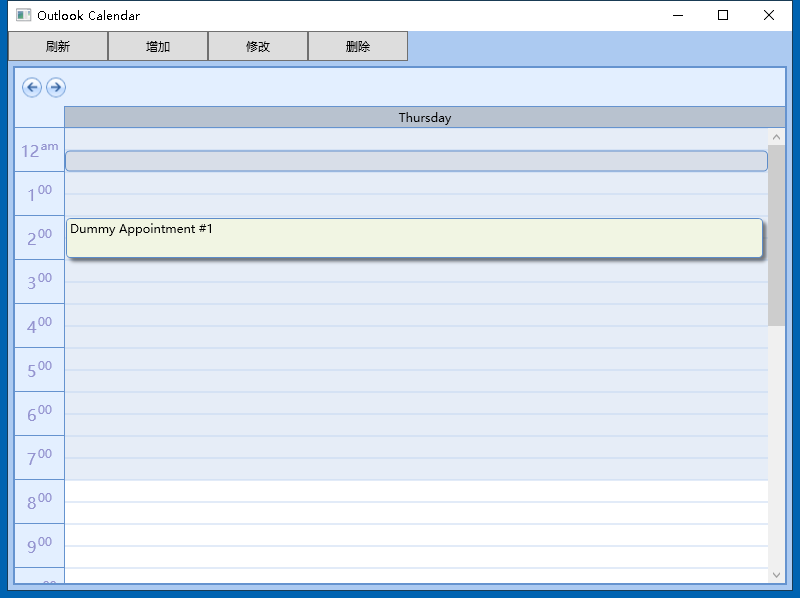The image size is (800, 598).
Task: Minimize the Outlook Calendar window
Action: click(x=678, y=15)
